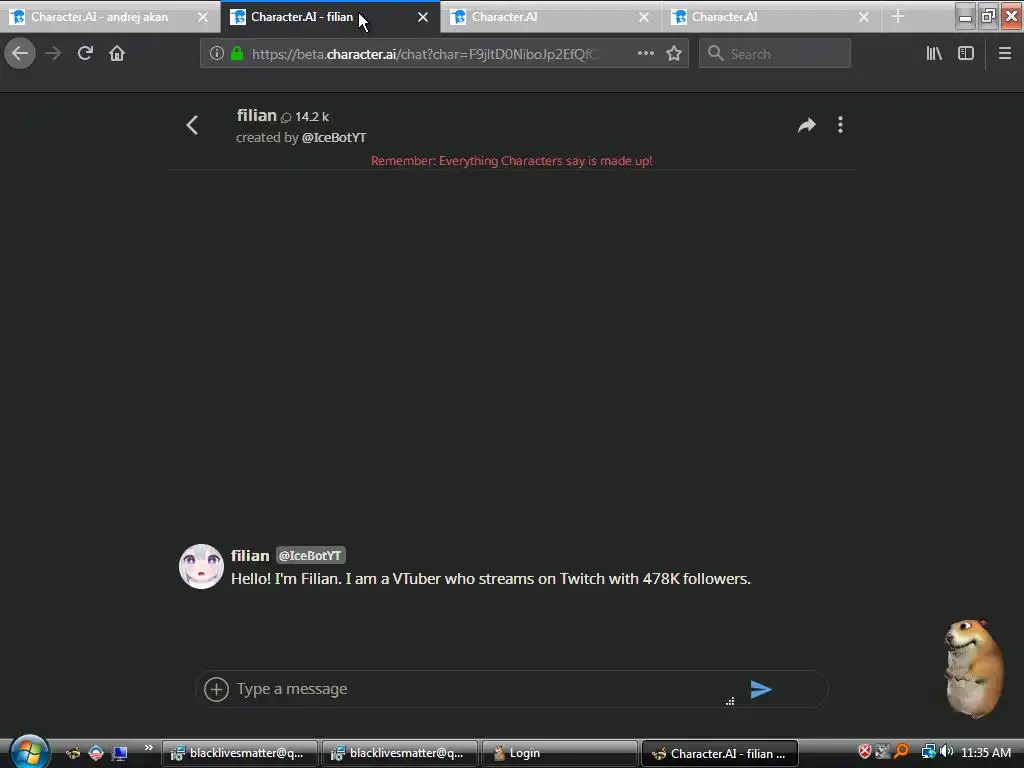Restore down the browser window
The image size is (1024, 768).
tap(988, 16)
